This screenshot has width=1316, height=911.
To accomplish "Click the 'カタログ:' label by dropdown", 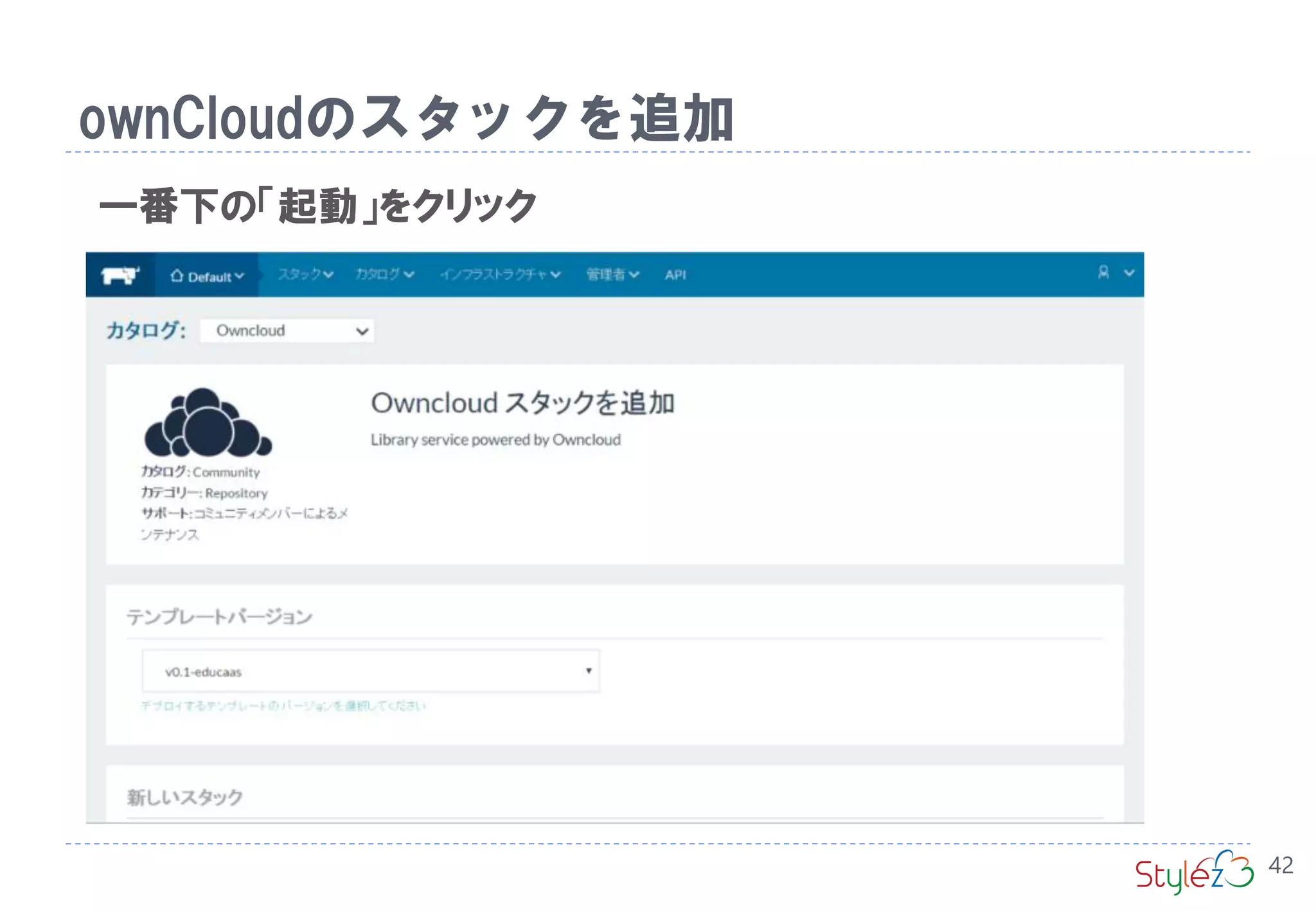I will (147, 331).
